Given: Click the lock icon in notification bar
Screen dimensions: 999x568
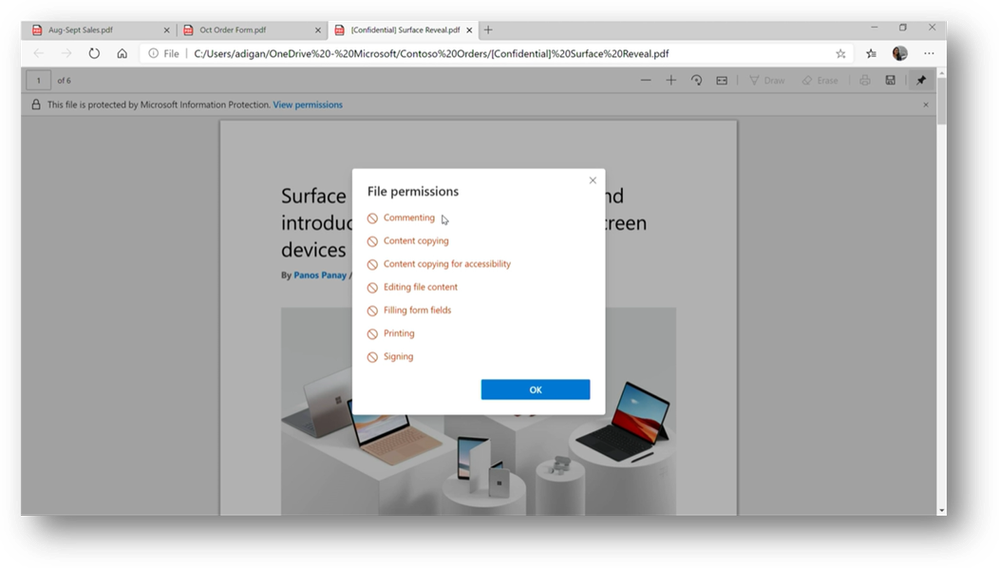Looking at the screenshot, I should [36, 104].
